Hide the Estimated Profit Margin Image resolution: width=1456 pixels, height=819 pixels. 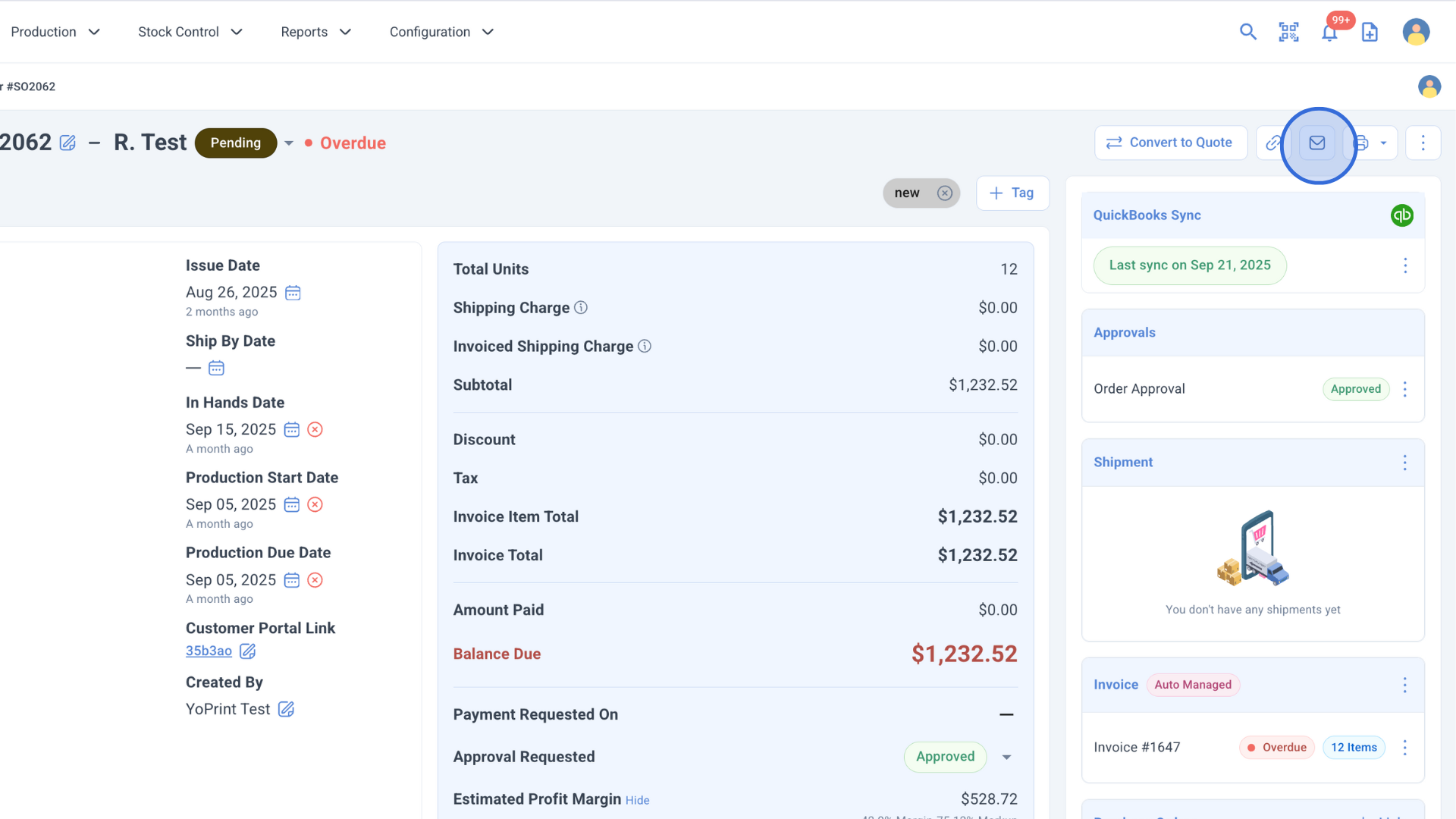click(637, 801)
